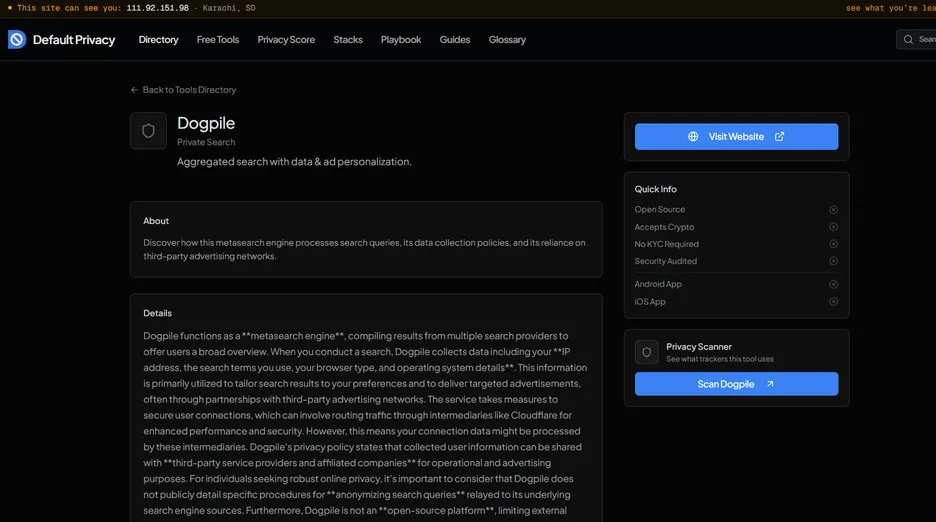The height and width of the screenshot is (522, 936).
Task: Click the Open Source label
Action: click(660, 210)
